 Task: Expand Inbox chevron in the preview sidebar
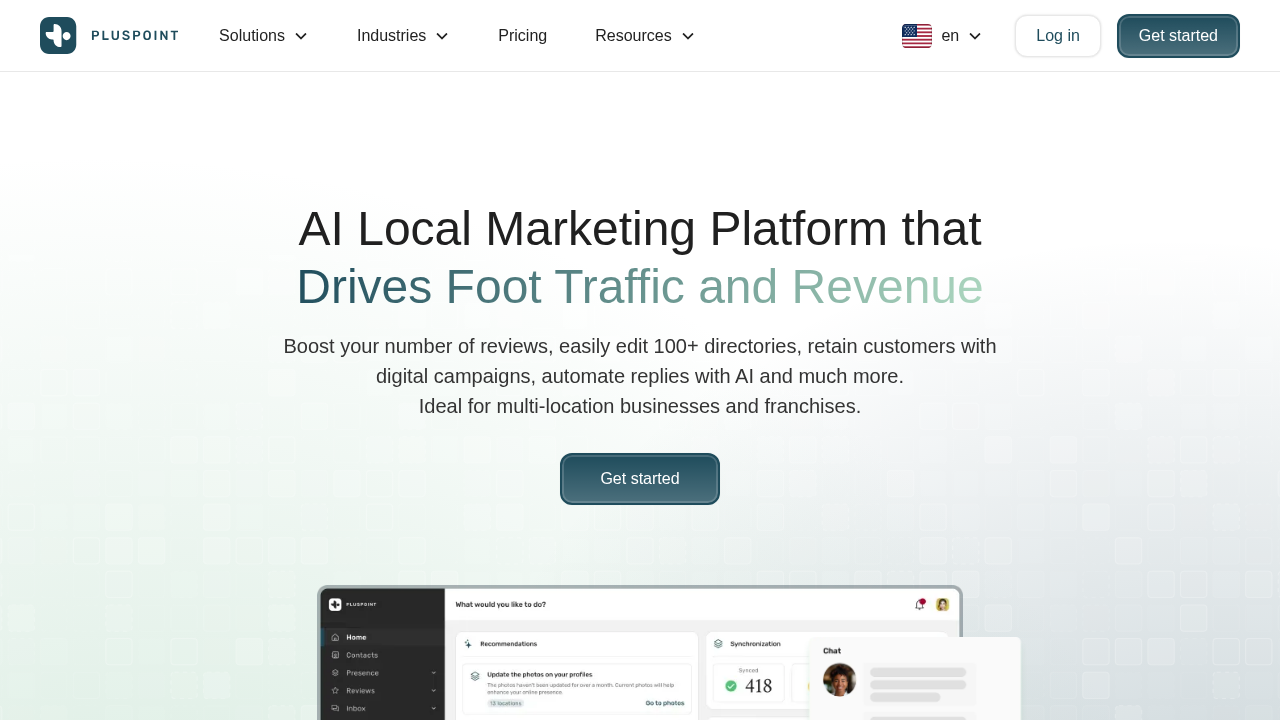(x=434, y=708)
